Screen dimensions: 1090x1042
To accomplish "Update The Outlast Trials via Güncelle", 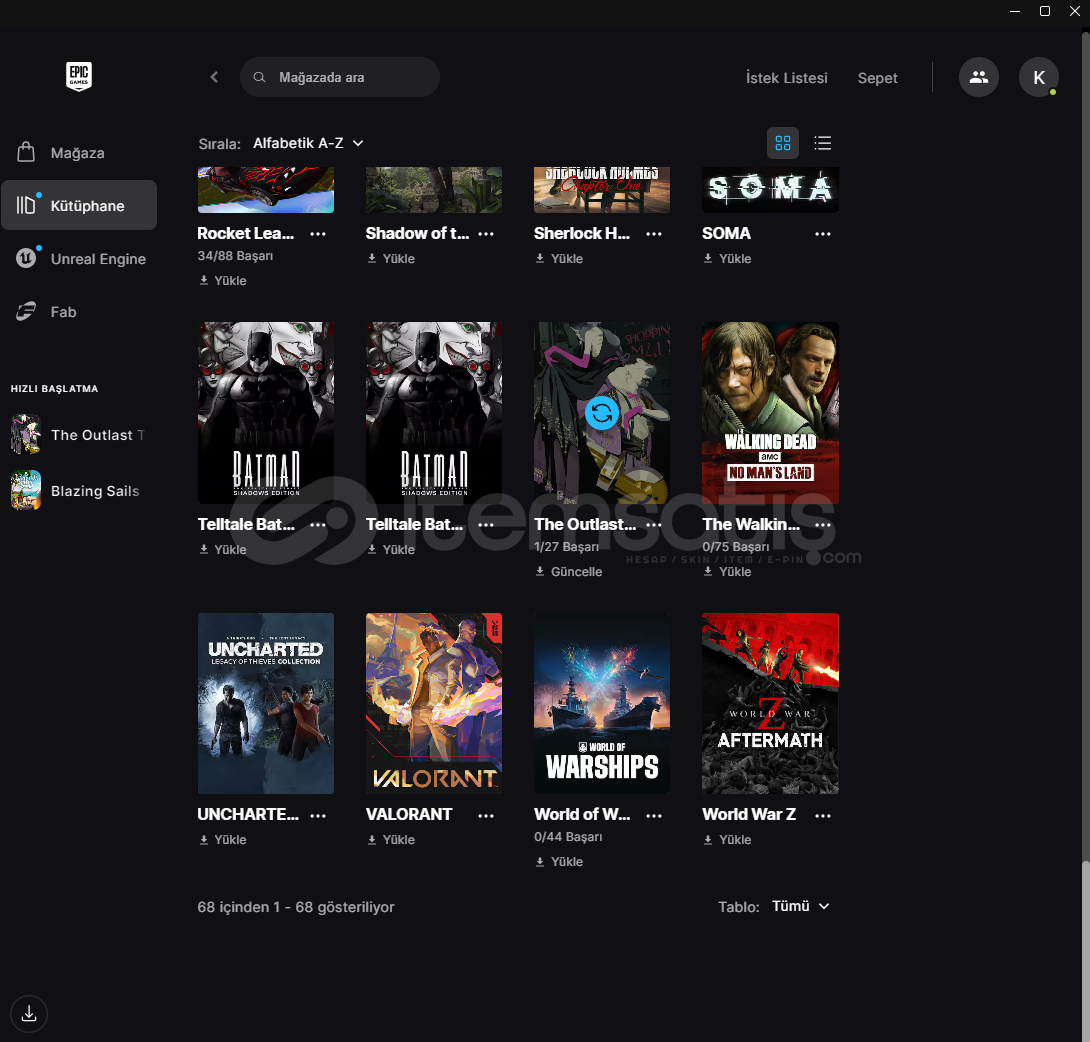I will click(x=569, y=571).
